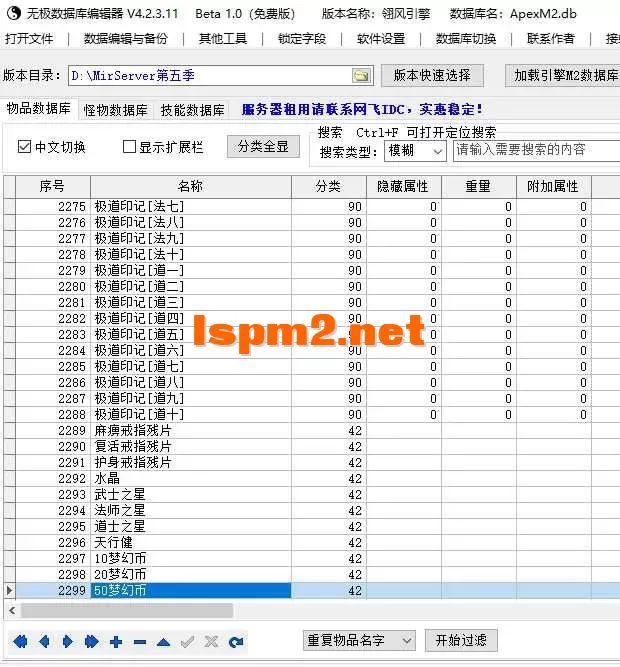
Task: Select the row 极道印记[道七]
Action: pos(311,367)
